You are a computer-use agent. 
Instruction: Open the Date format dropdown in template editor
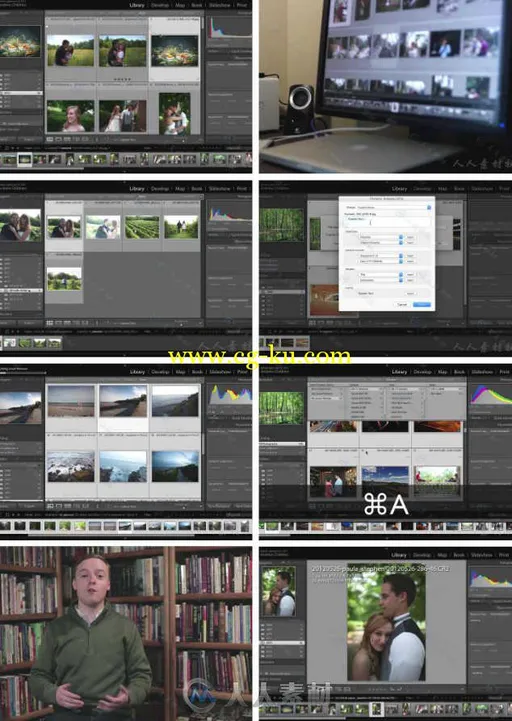[x=381, y=261]
